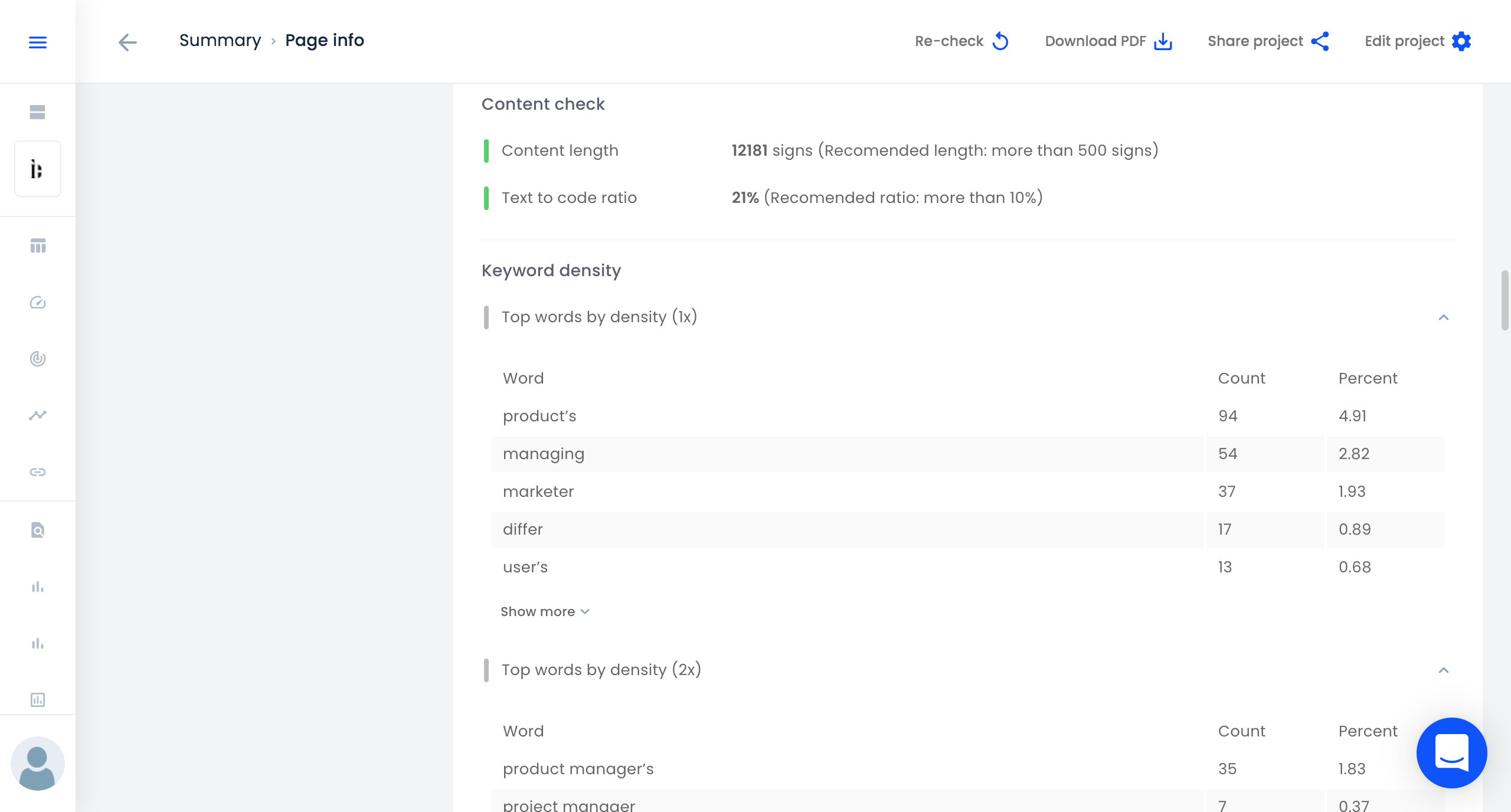Open the user avatar profile
The width and height of the screenshot is (1511, 812).
38,764
